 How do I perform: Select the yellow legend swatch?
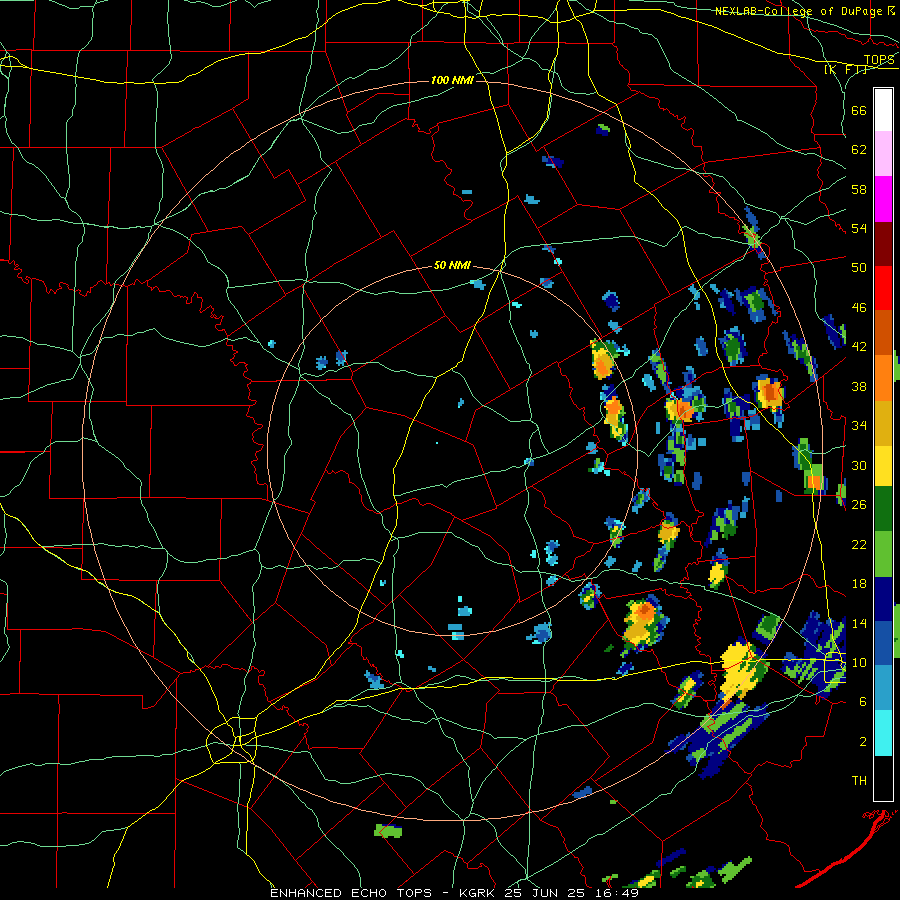coord(883,465)
